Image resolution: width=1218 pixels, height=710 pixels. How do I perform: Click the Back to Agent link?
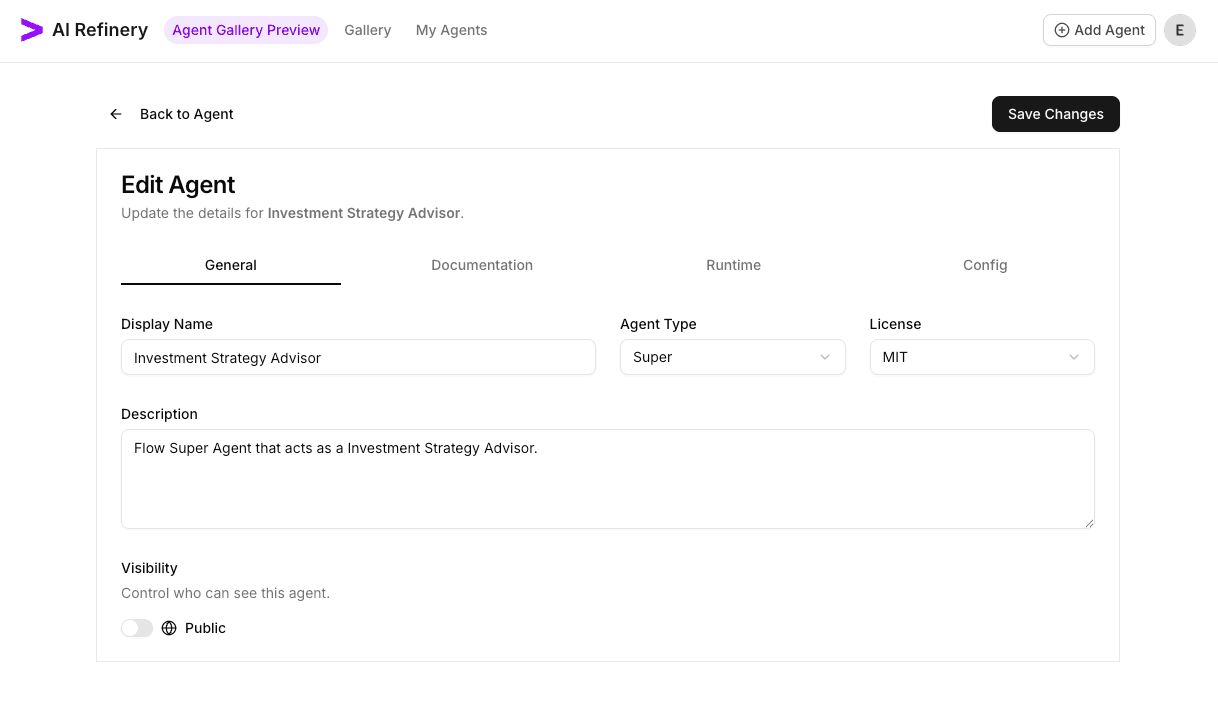pos(186,114)
